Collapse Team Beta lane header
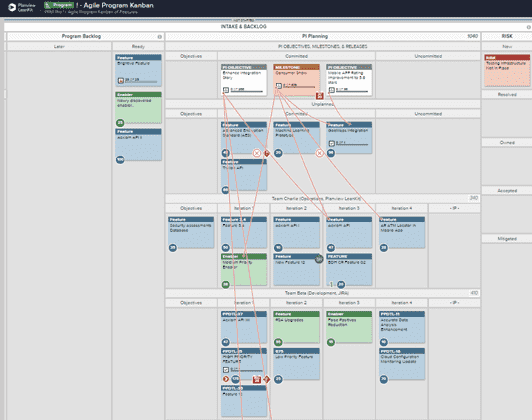 (x=316, y=293)
